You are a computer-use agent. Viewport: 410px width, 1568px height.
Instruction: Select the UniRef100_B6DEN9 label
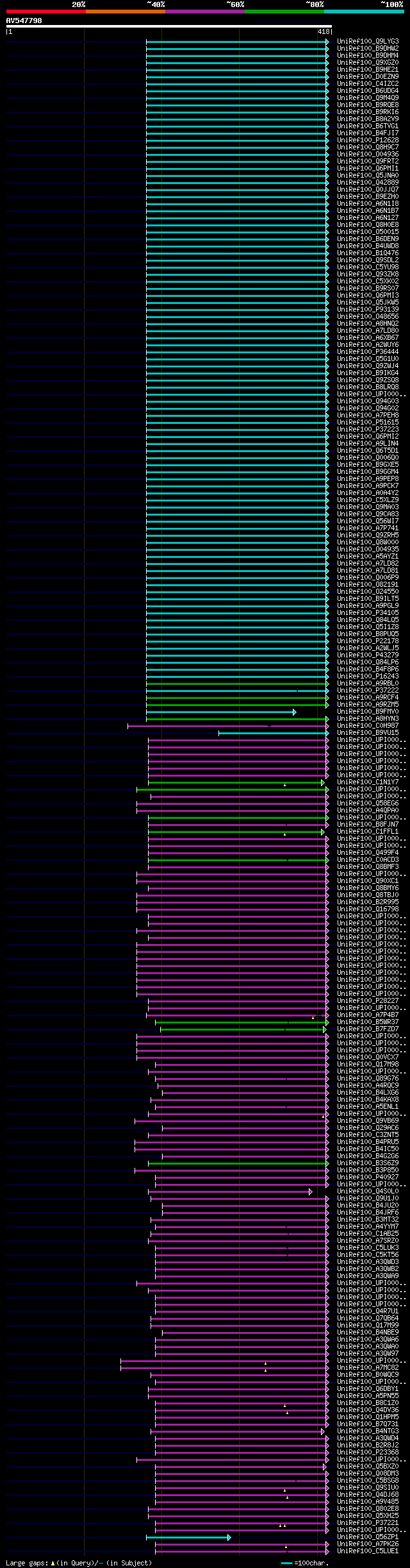368,239
